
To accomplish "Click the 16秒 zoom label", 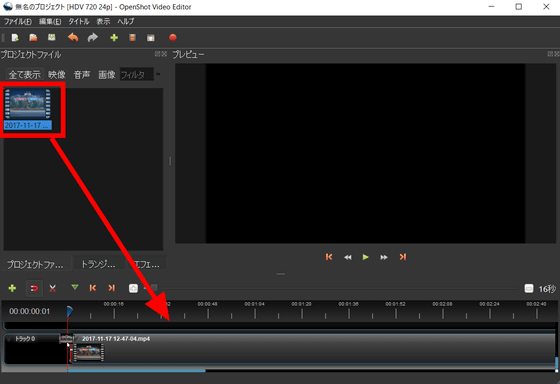I will (547, 289).
